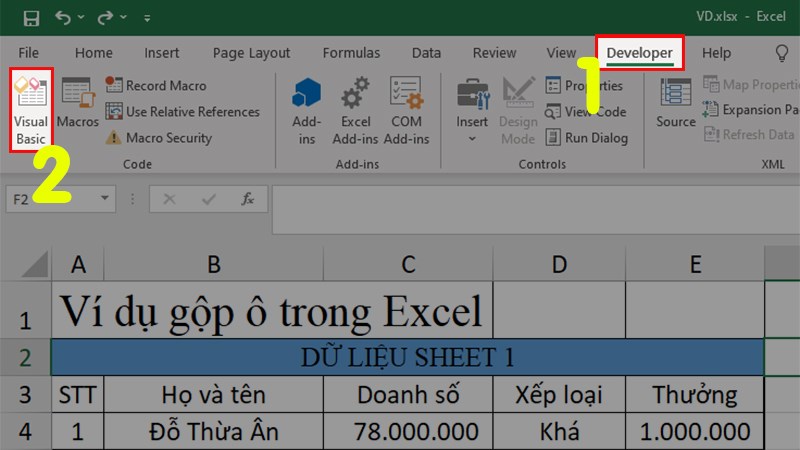Expand the Name Box dropdown
The height and width of the screenshot is (450, 800).
[x=105, y=198]
